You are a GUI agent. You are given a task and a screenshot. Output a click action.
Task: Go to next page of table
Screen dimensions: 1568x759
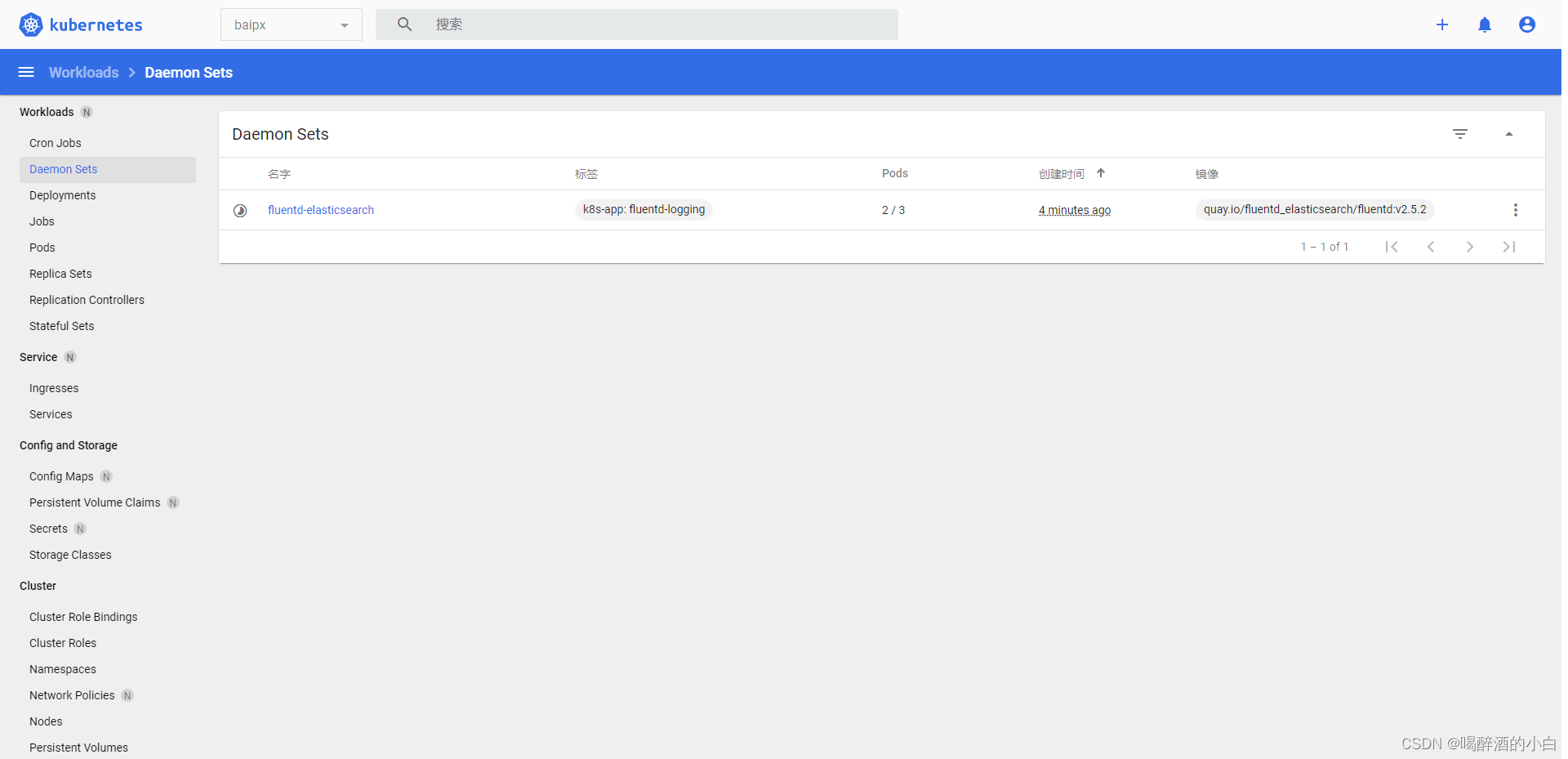(1470, 247)
